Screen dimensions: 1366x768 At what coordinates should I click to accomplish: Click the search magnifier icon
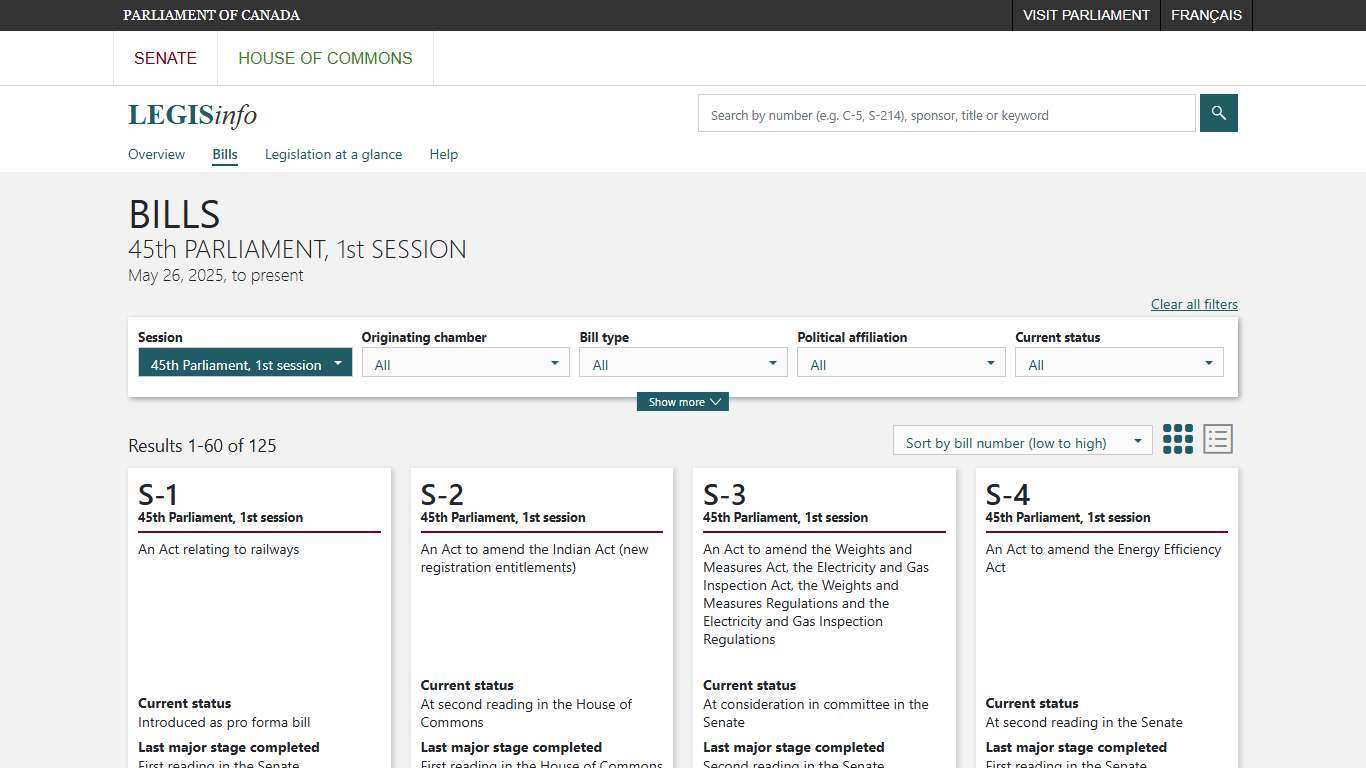click(1218, 113)
